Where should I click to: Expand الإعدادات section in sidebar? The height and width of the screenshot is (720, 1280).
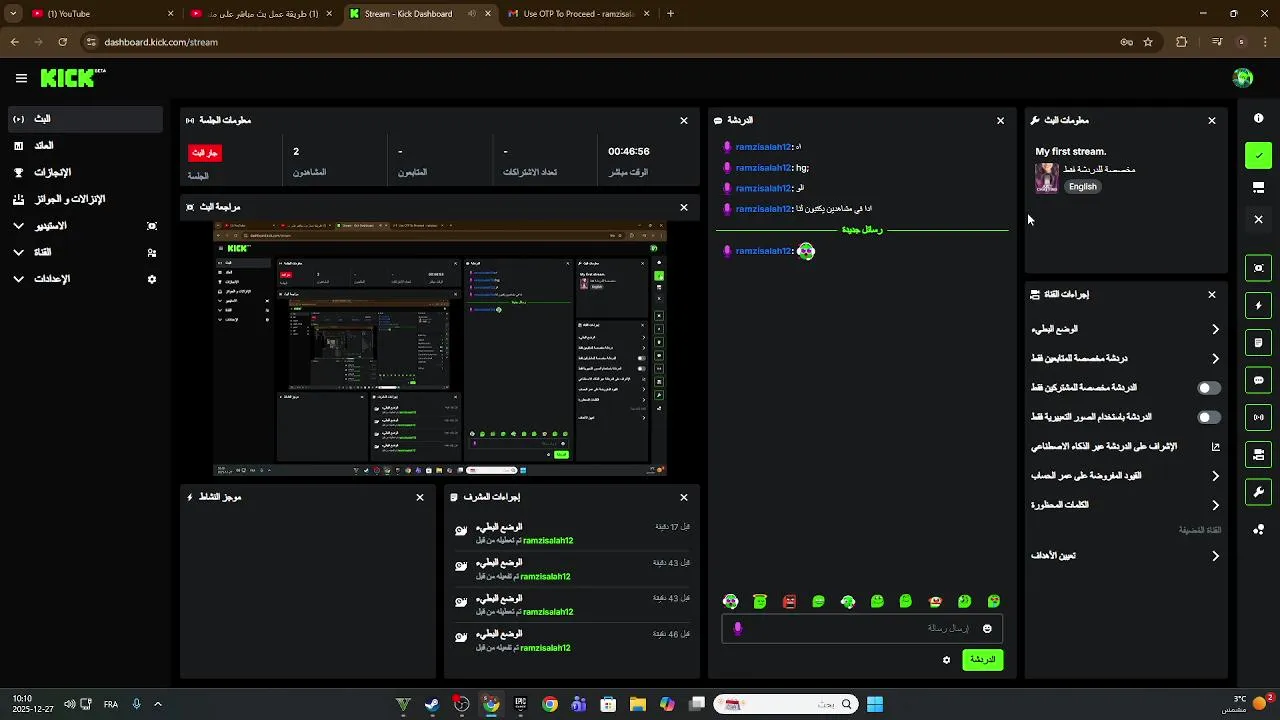(x=18, y=279)
